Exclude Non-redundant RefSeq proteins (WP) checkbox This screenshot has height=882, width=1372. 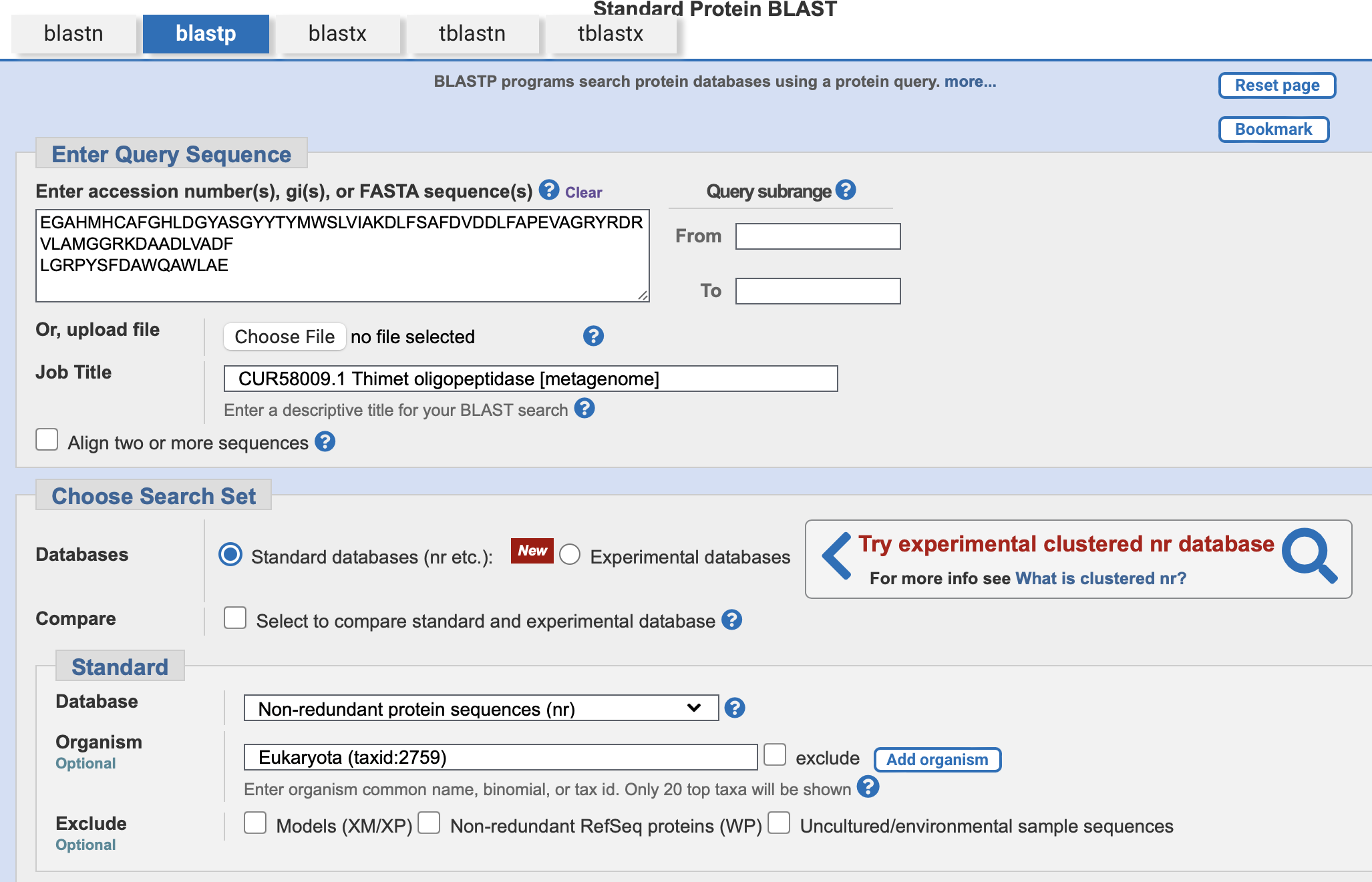[x=429, y=823]
